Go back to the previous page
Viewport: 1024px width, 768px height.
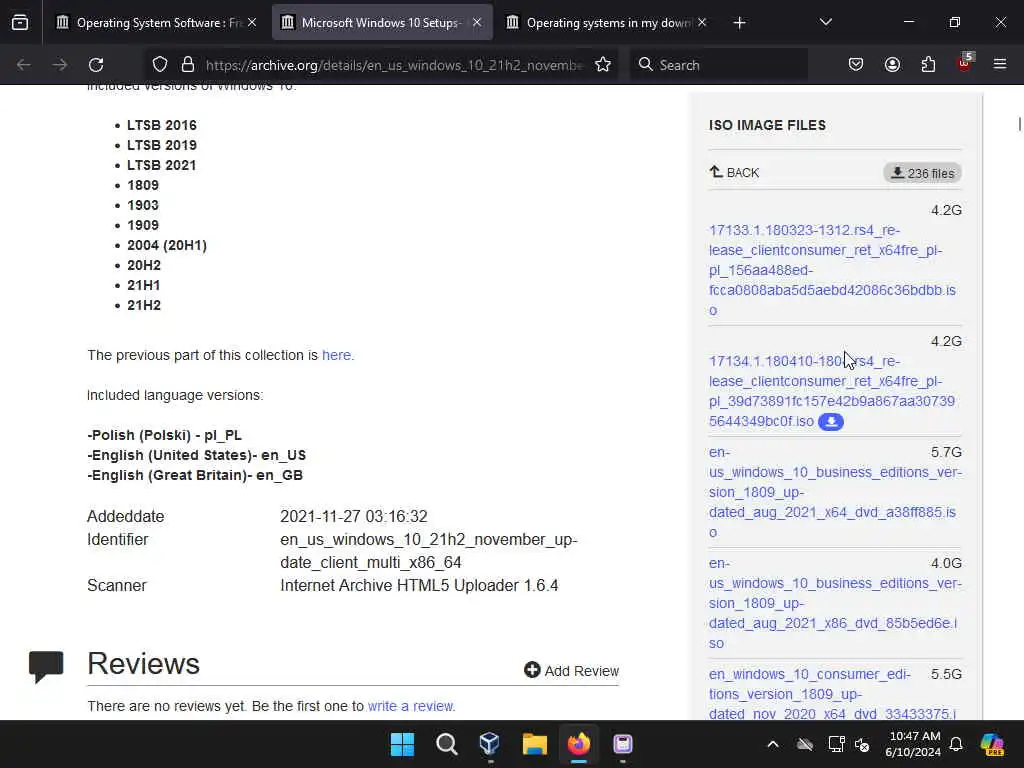[24, 65]
